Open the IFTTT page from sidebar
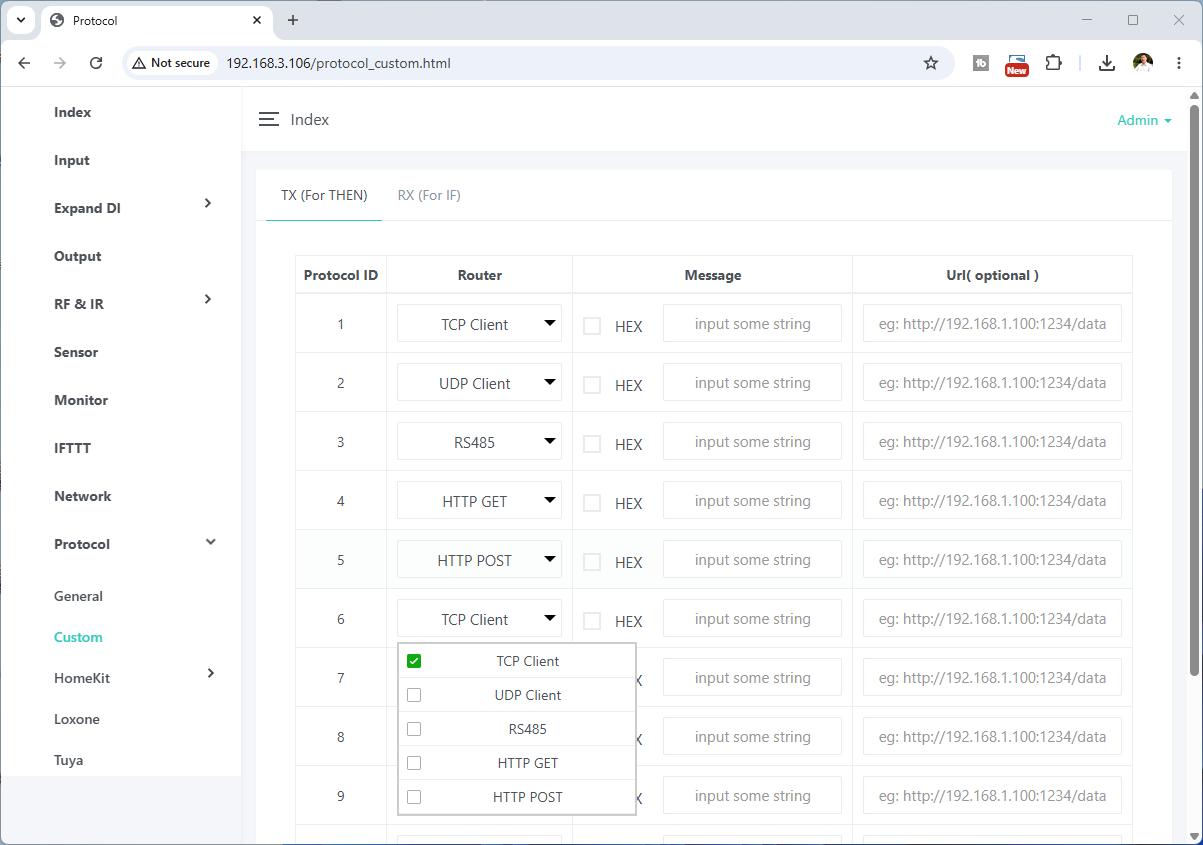Image resolution: width=1203 pixels, height=845 pixels. click(x=73, y=448)
